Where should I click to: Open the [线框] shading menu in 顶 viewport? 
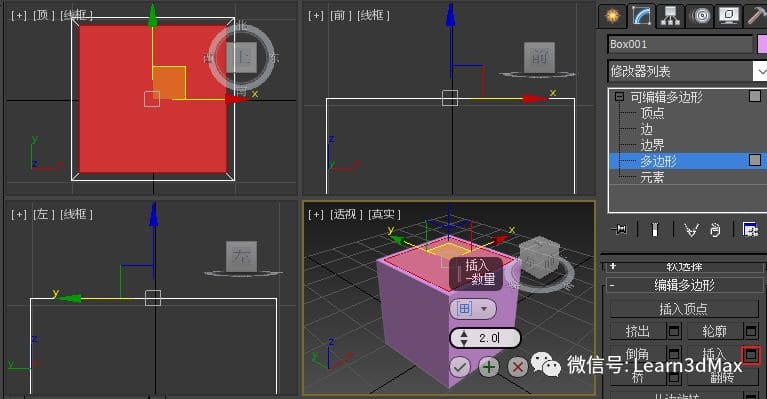tap(76, 16)
